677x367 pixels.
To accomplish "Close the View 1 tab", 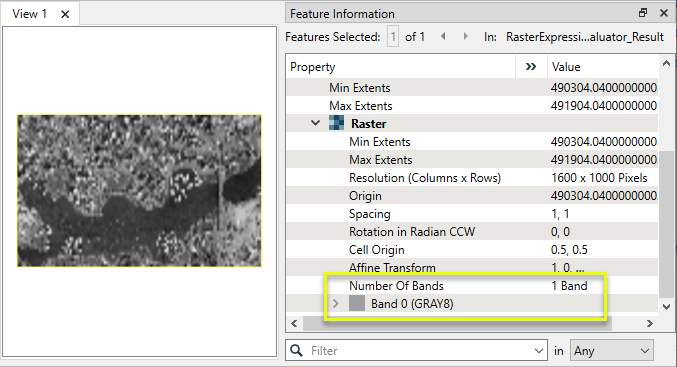I will point(65,14).
